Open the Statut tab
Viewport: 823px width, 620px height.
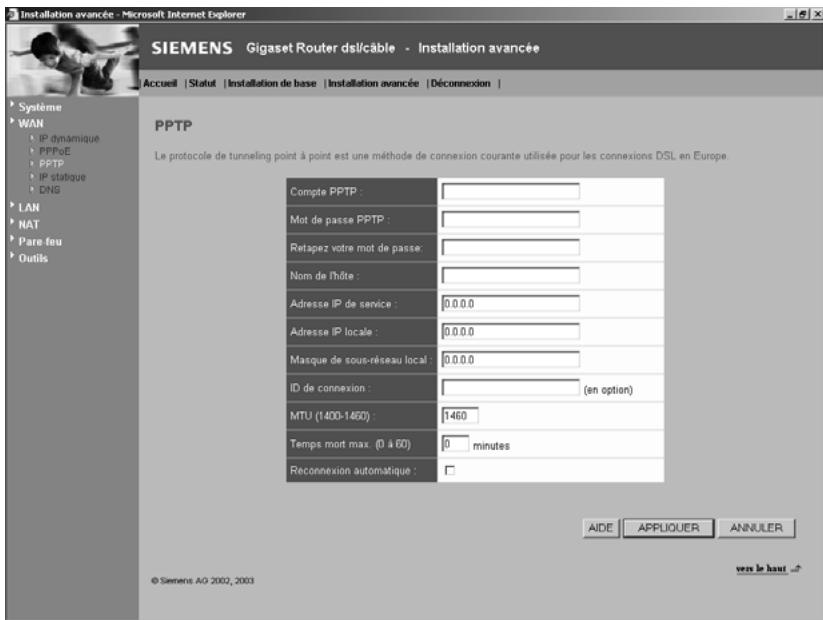coord(202,83)
